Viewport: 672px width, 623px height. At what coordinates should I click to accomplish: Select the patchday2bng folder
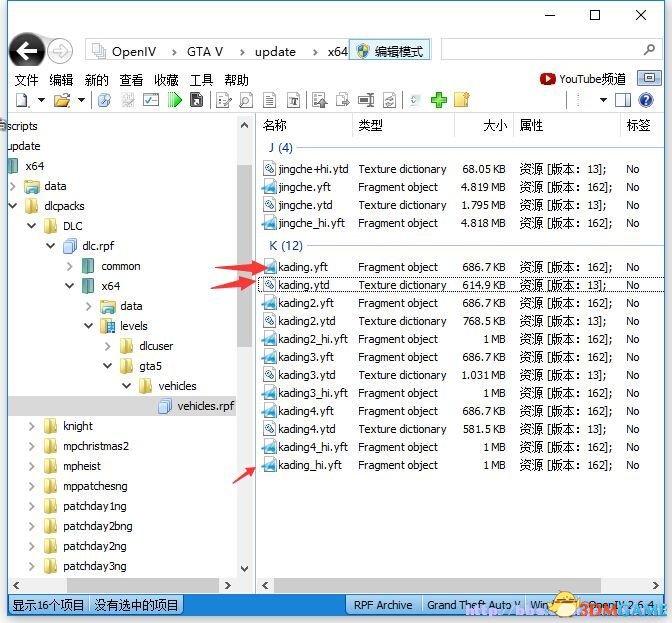coord(97,526)
